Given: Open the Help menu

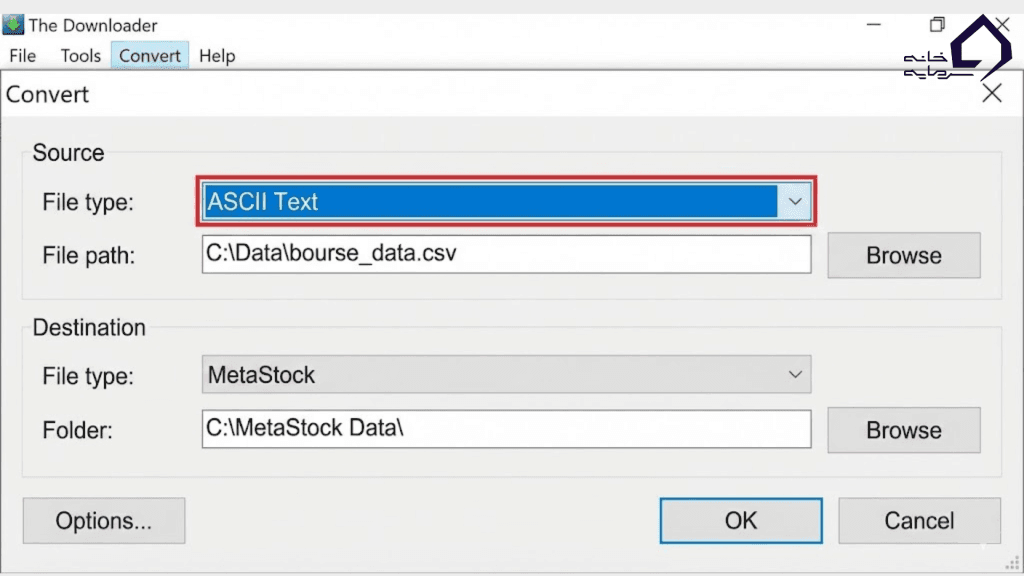Looking at the screenshot, I should [217, 56].
